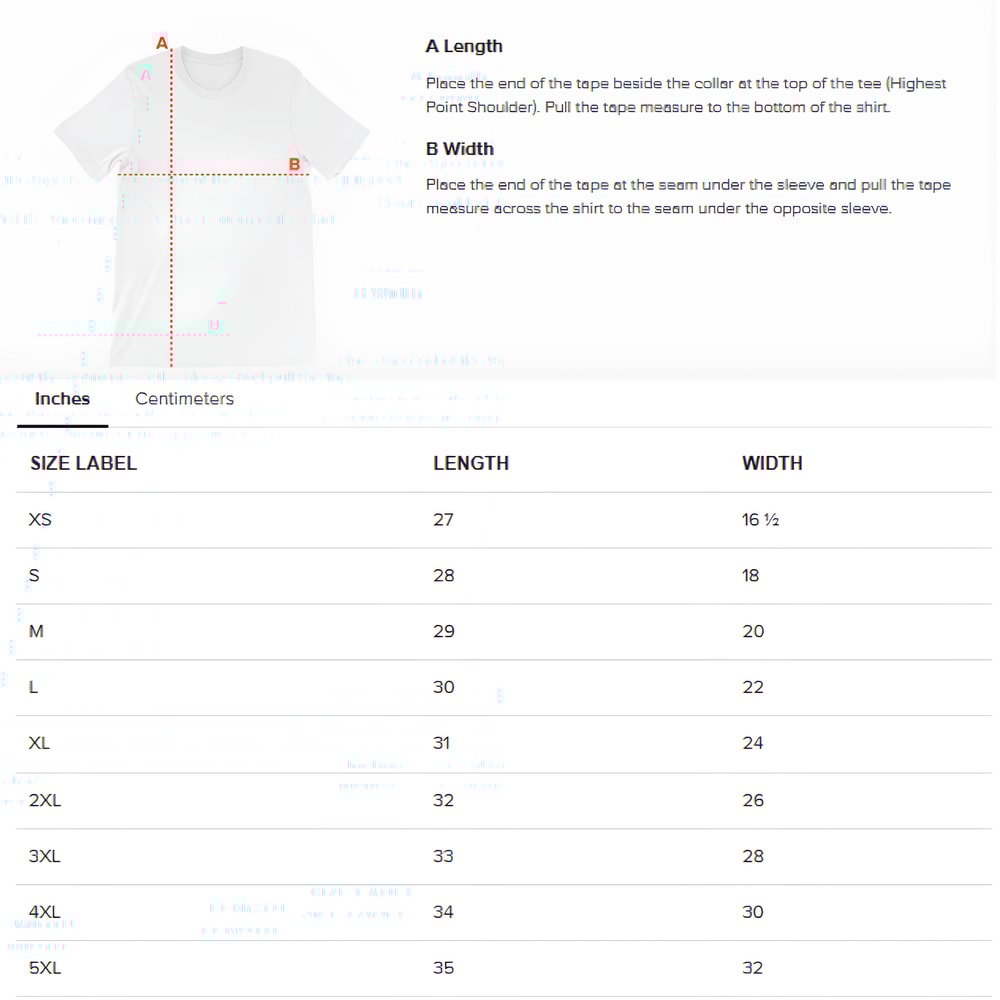Screen dimensions: 1000x1000
Task: Click the SIZE LABEL column header
Action: [x=83, y=463]
